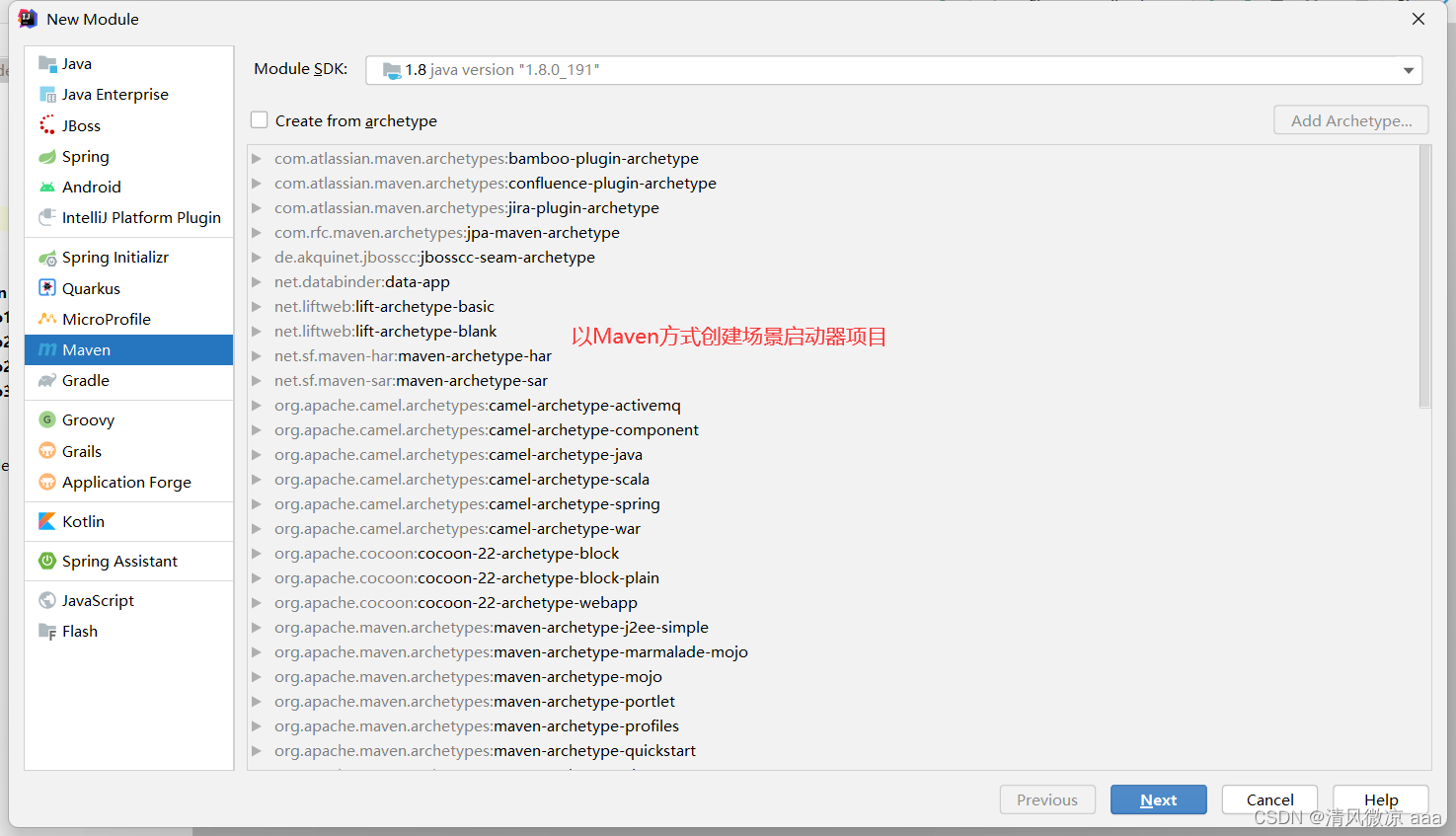Click the SDK folder icon in dropdown
Viewport: 1456px width, 836px height.
392,70
